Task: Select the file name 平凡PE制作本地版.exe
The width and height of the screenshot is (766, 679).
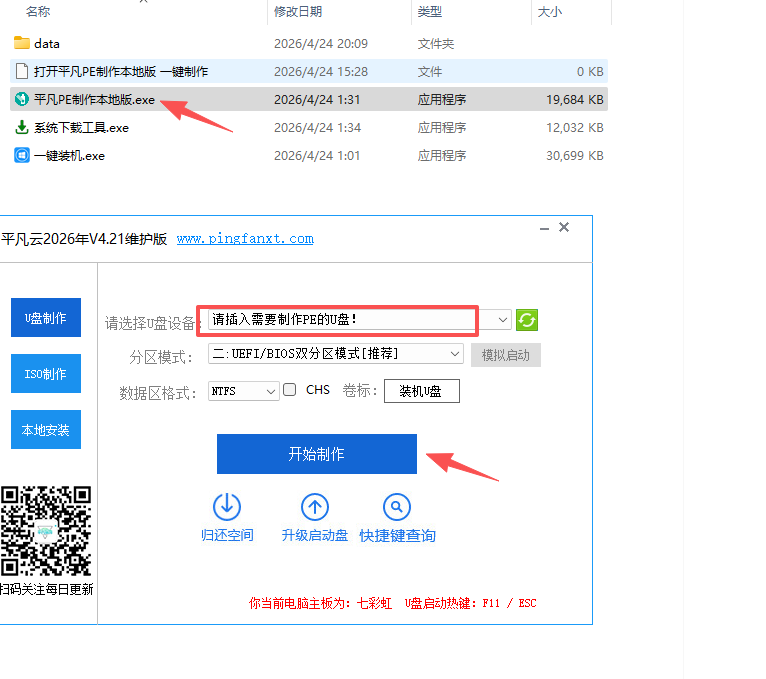Action: (94, 100)
